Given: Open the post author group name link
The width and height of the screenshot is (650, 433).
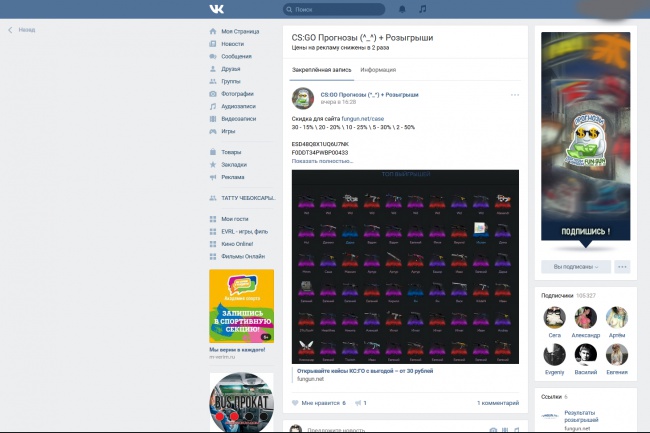Looking at the screenshot, I should pos(369,95).
